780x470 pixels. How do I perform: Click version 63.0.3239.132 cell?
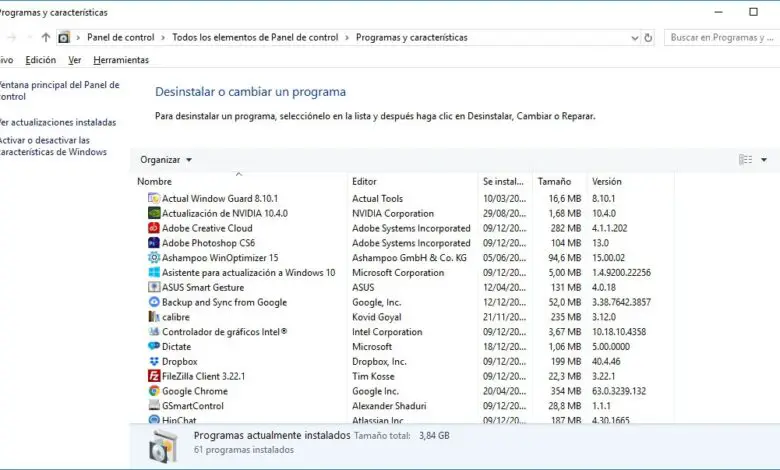(x=619, y=391)
